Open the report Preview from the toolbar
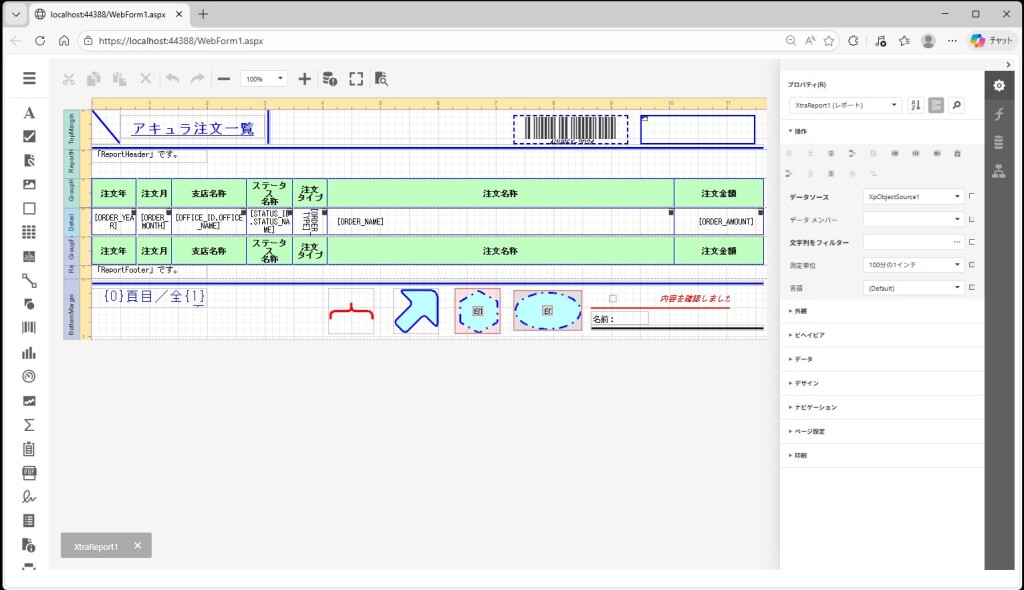 tap(381, 79)
